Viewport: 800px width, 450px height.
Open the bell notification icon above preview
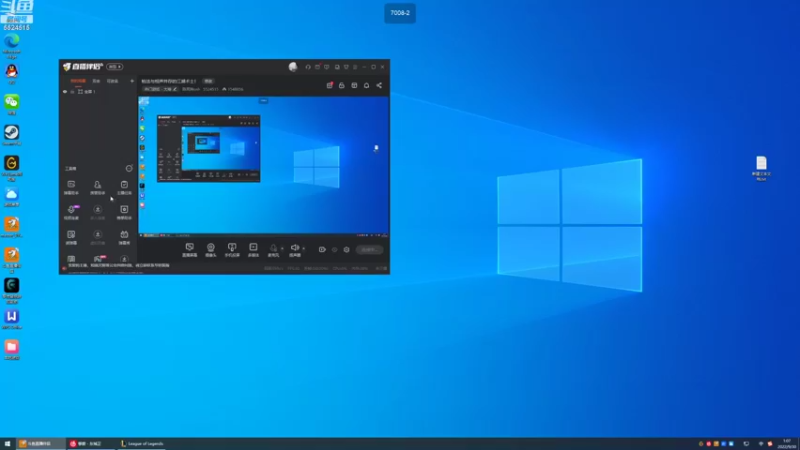[366, 85]
